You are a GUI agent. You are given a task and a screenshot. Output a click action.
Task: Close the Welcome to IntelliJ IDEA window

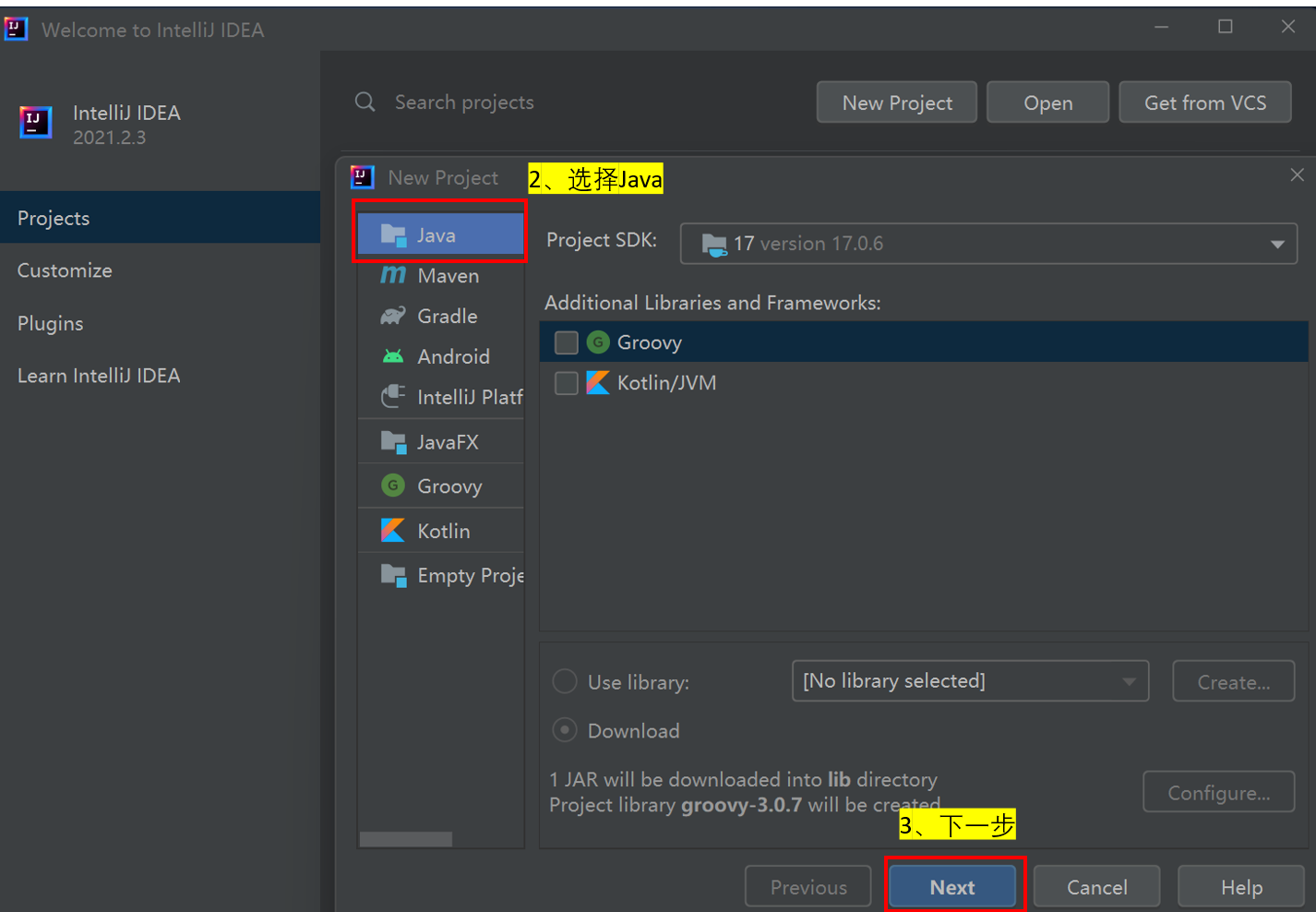click(x=1288, y=27)
